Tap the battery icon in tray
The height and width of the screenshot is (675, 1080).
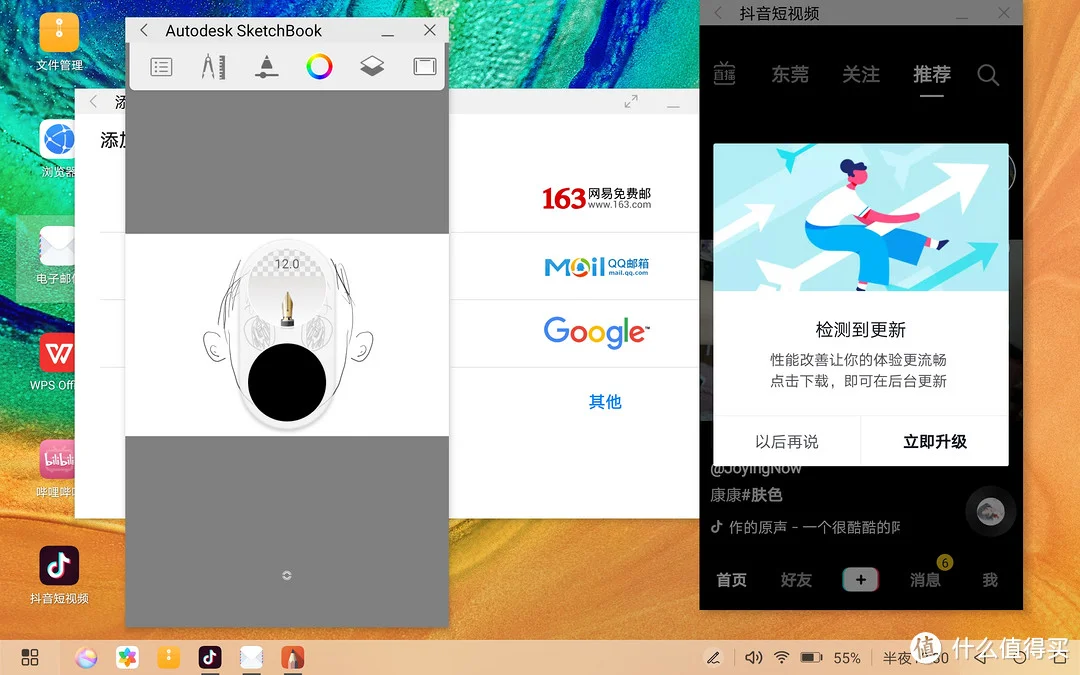point(811,658)
